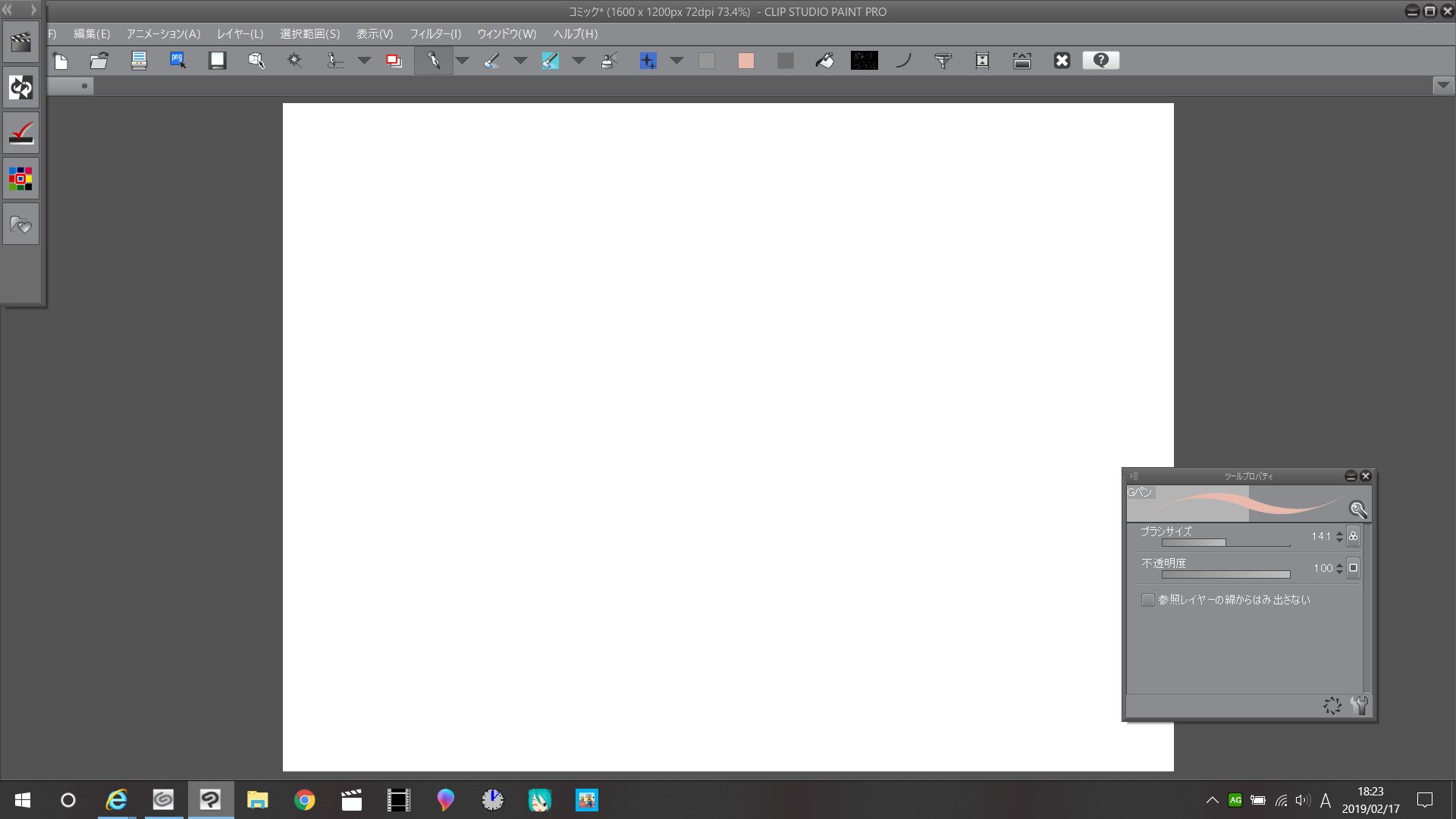Select the pen tool in toolbar

click(434, 61)
